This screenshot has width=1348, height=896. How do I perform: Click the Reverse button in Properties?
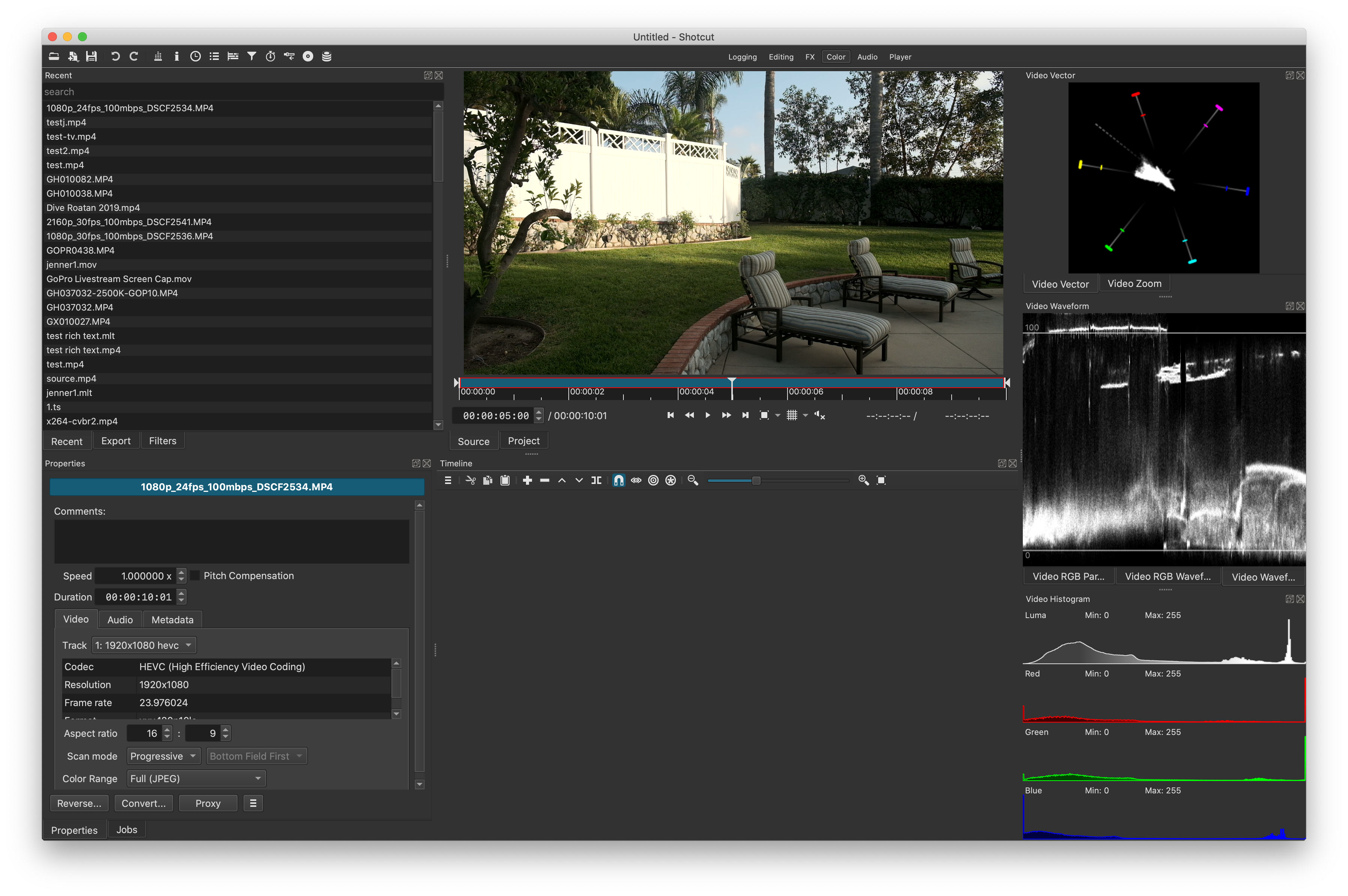pyautogui.click(x=79, y=803)
